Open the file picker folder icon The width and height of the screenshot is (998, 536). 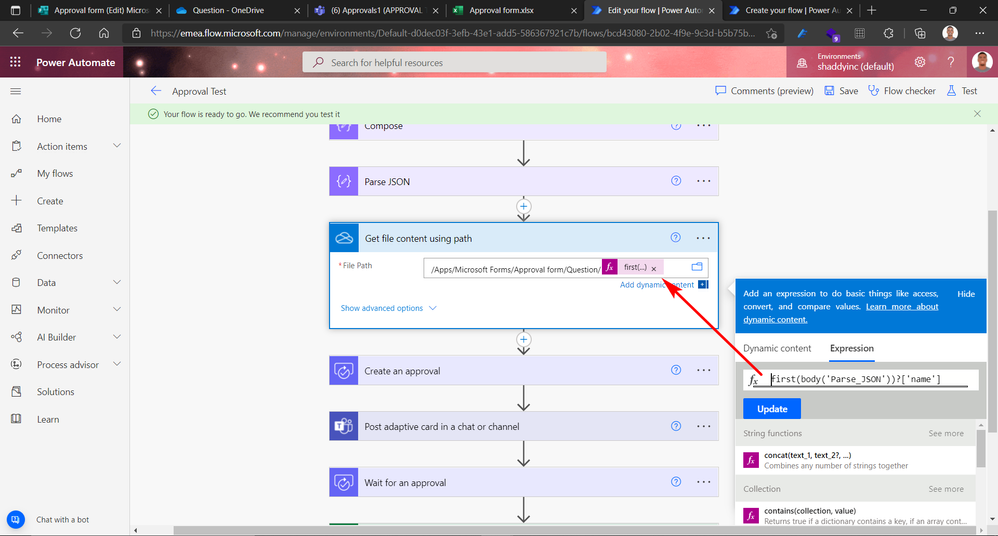[x=697, y=267]
